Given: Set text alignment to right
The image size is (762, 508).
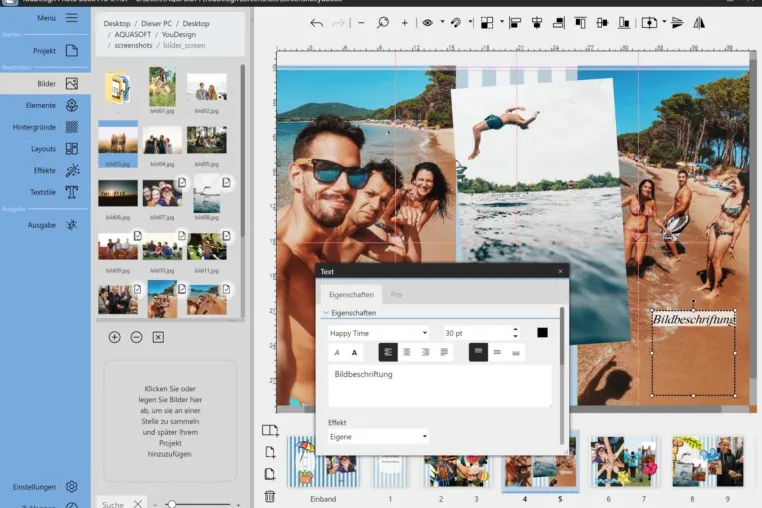Looking at the screenshot, I should pyautogui.click(x=425, y=352).
